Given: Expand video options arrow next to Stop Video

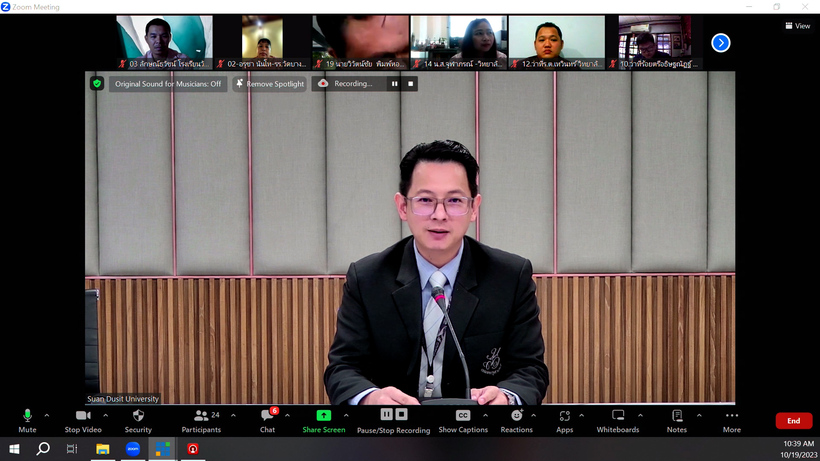Looking at the screenshot, I should tap(103, 415).
